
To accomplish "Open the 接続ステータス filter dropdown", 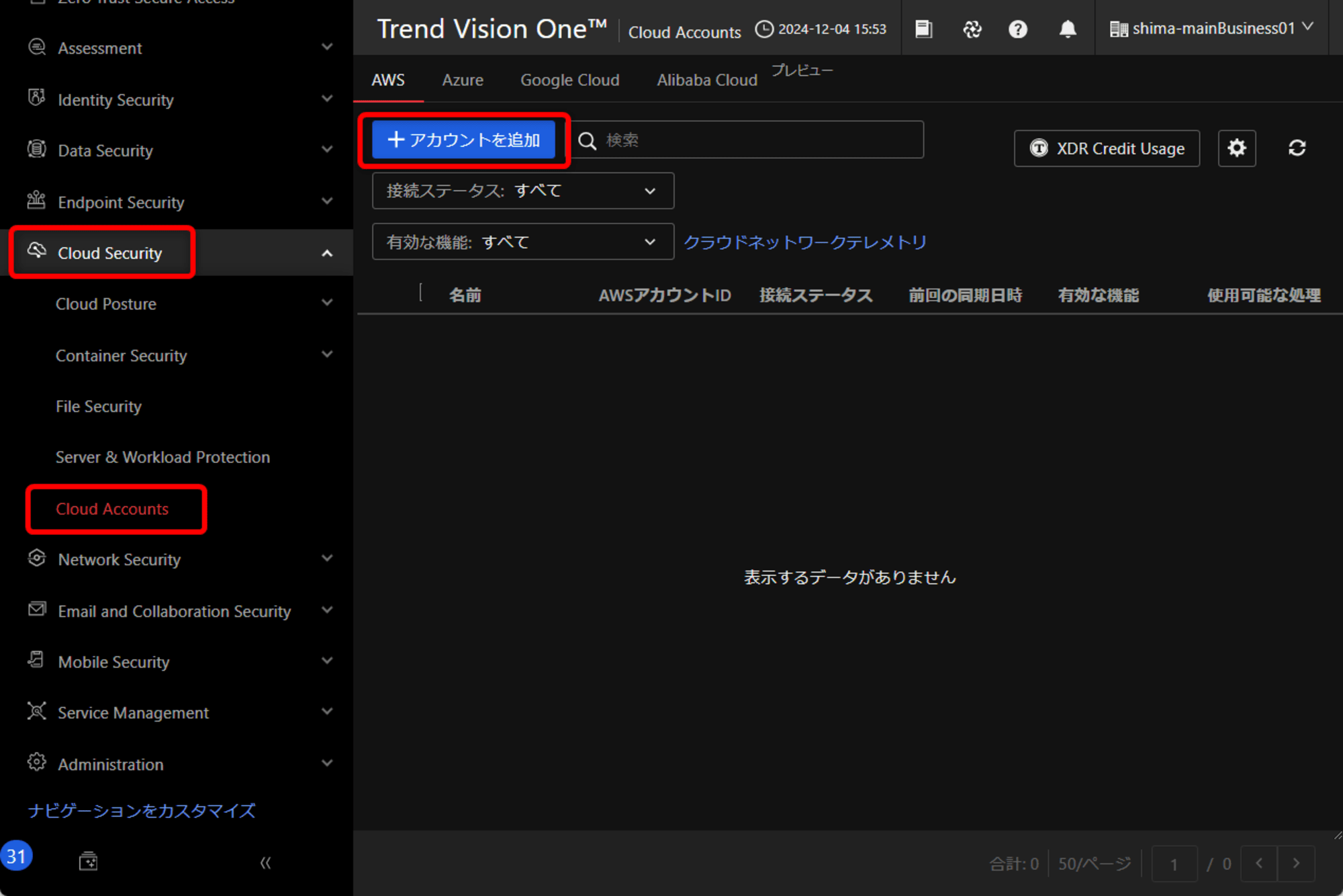I will click(523, 191).
